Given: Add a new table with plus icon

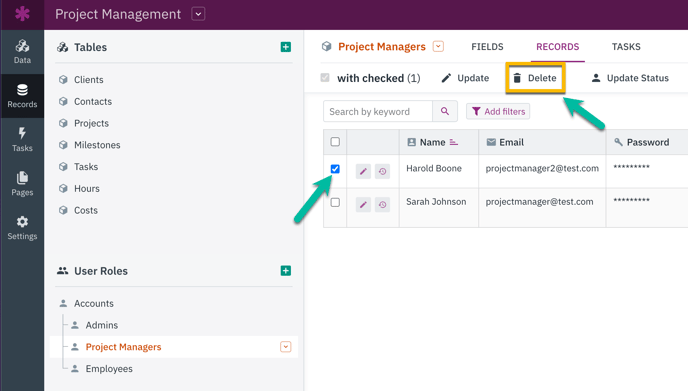Looking at the screenshot, I should pos(286,47).
